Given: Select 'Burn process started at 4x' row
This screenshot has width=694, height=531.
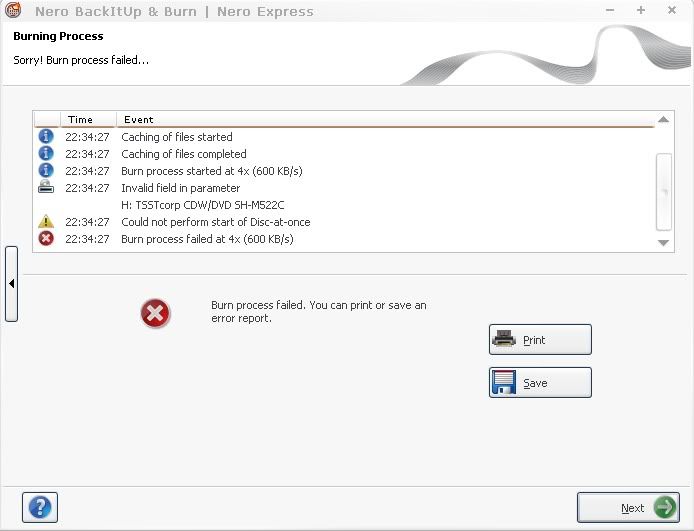Looking at the screenshot, I should pyautogui.click(x=344, y=171).
